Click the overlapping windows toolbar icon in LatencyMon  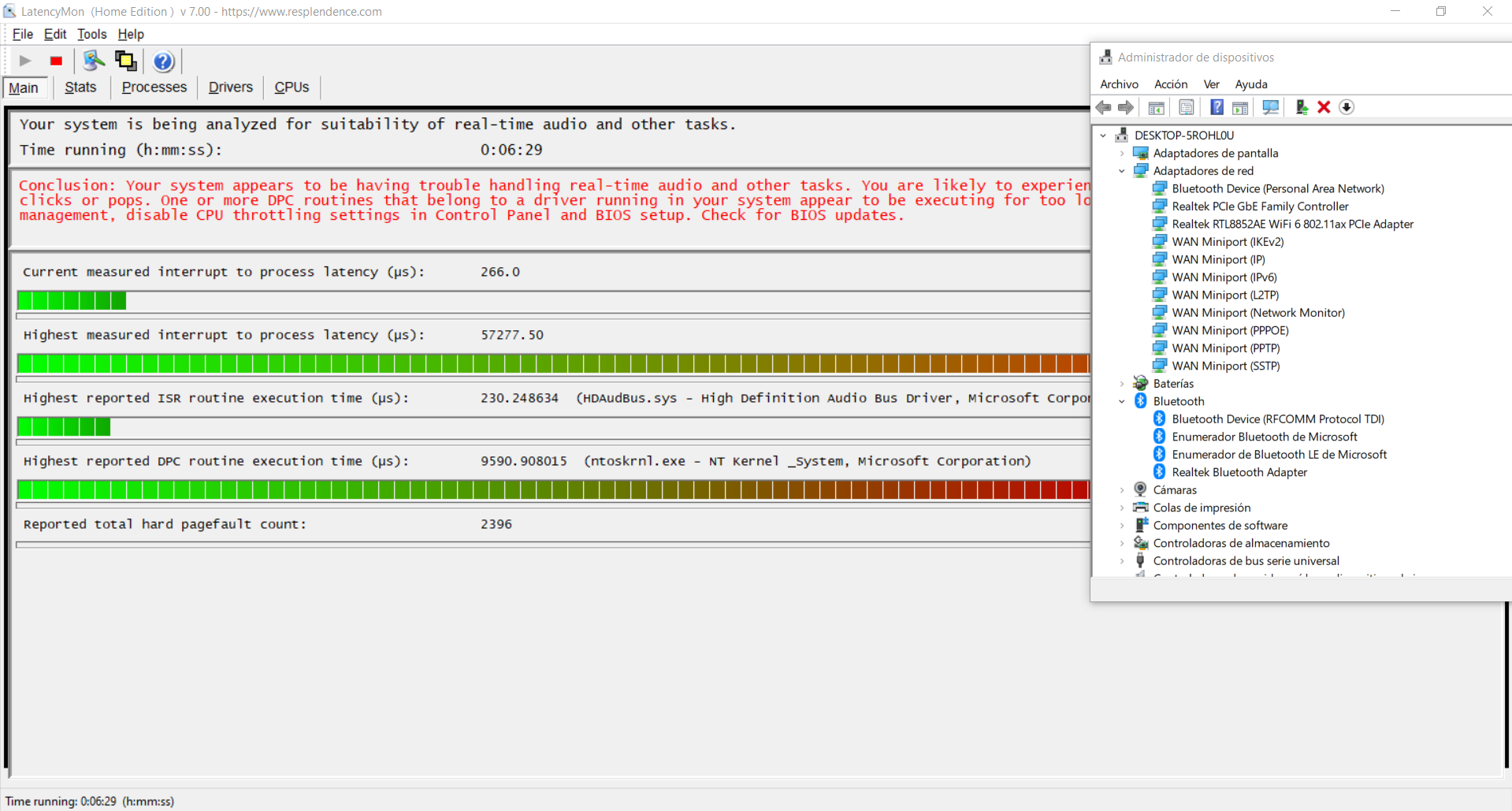[126, 61]
